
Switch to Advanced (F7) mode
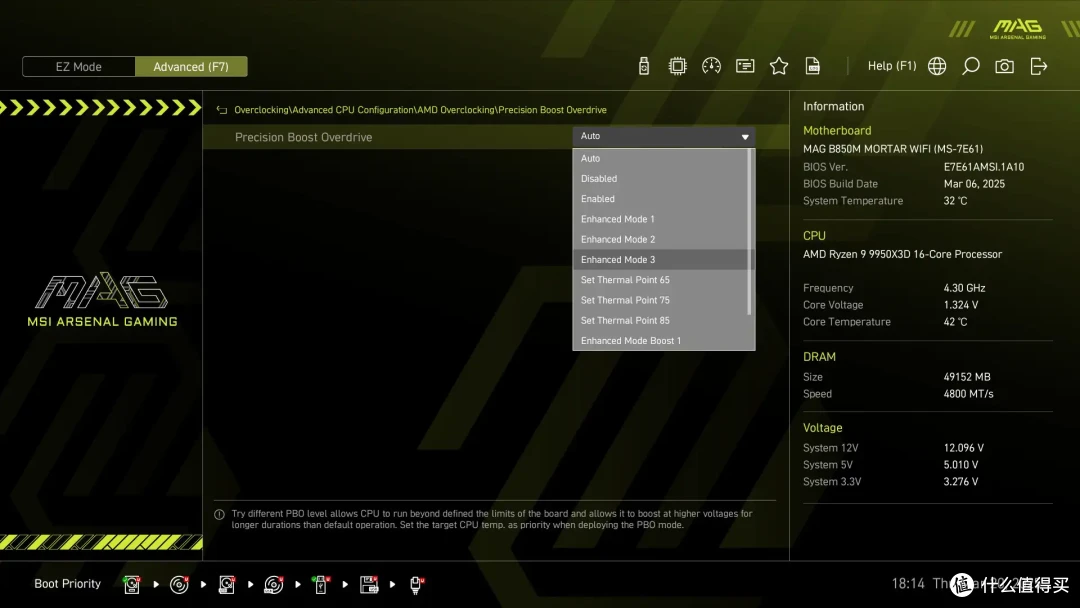(x=191, y=67)
